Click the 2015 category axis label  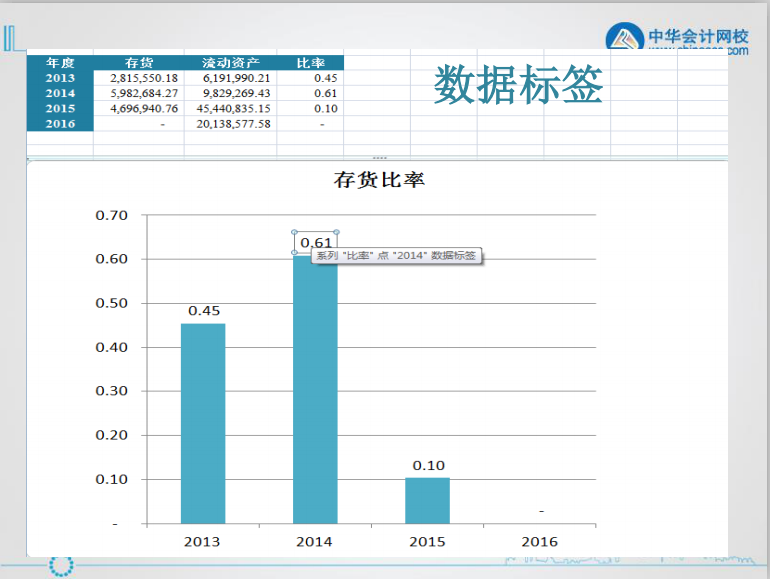[x=427, y=542]
